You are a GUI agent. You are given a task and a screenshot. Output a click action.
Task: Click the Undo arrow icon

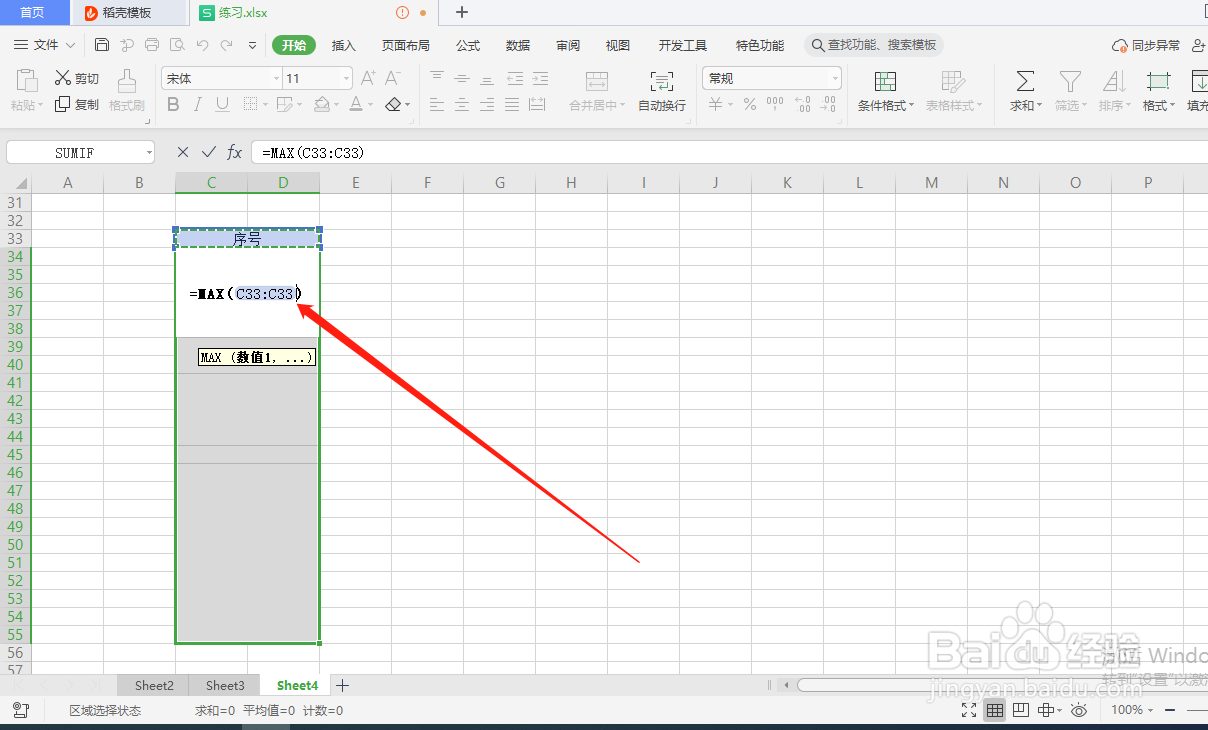click(203, 45)
